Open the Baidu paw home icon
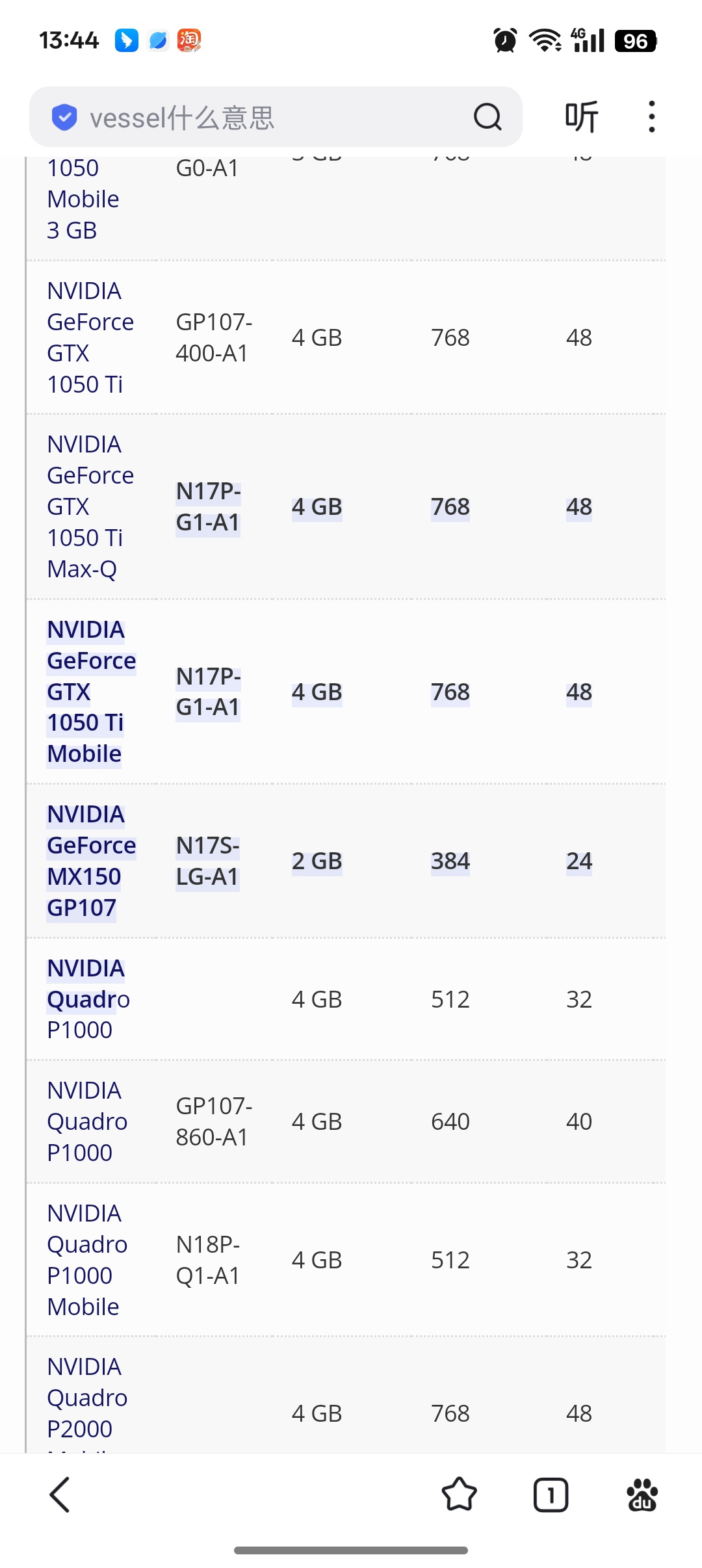The width and height of the screenshot is (702, 1568). [x=642, y=1495]
